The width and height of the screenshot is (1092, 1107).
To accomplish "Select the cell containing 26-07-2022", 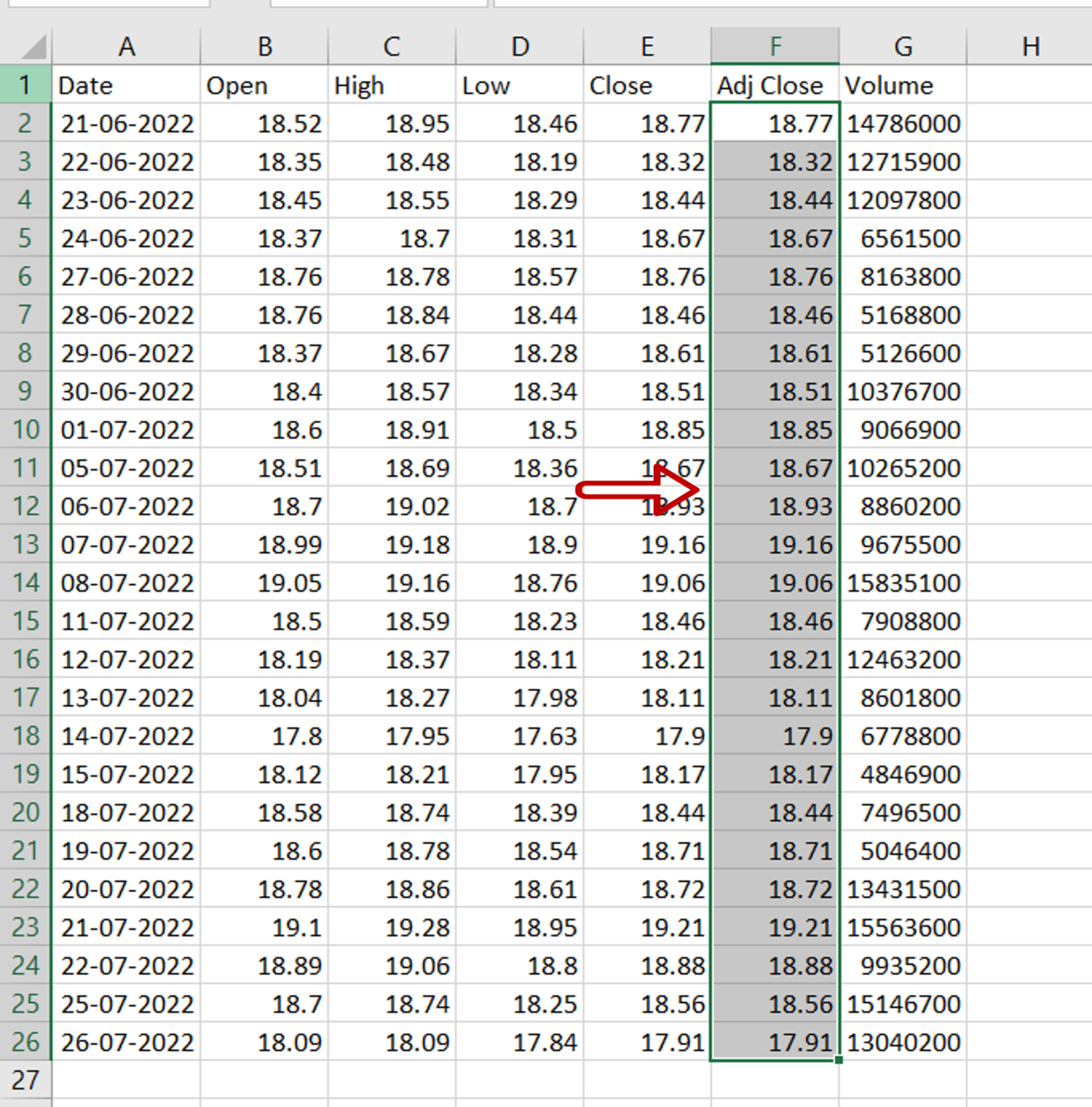I will click(128, 1041).
